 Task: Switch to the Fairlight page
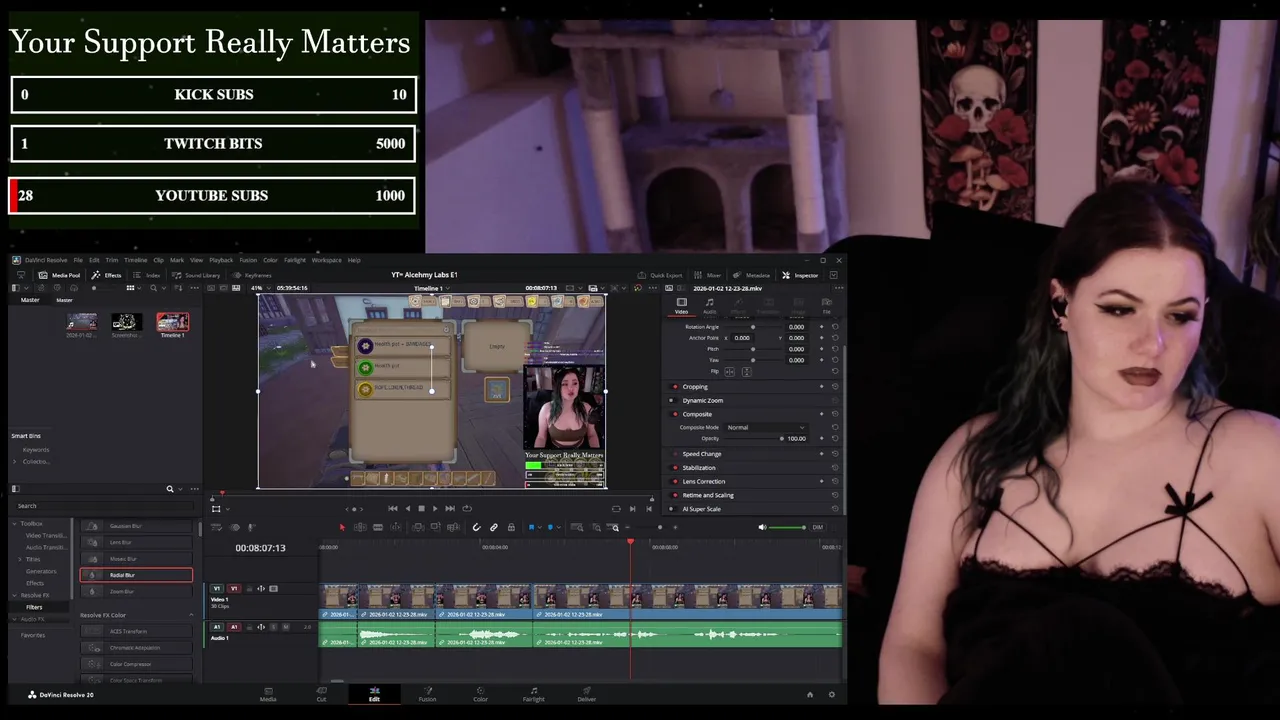[x=533, y=694]
